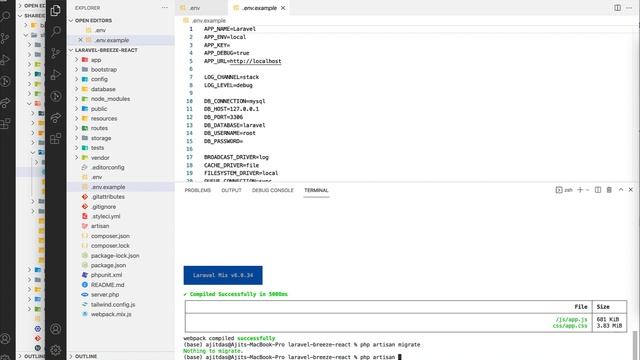Viewport: 640px width, 360px height.
Task: Open the artisan file
Action: [100, 226]
